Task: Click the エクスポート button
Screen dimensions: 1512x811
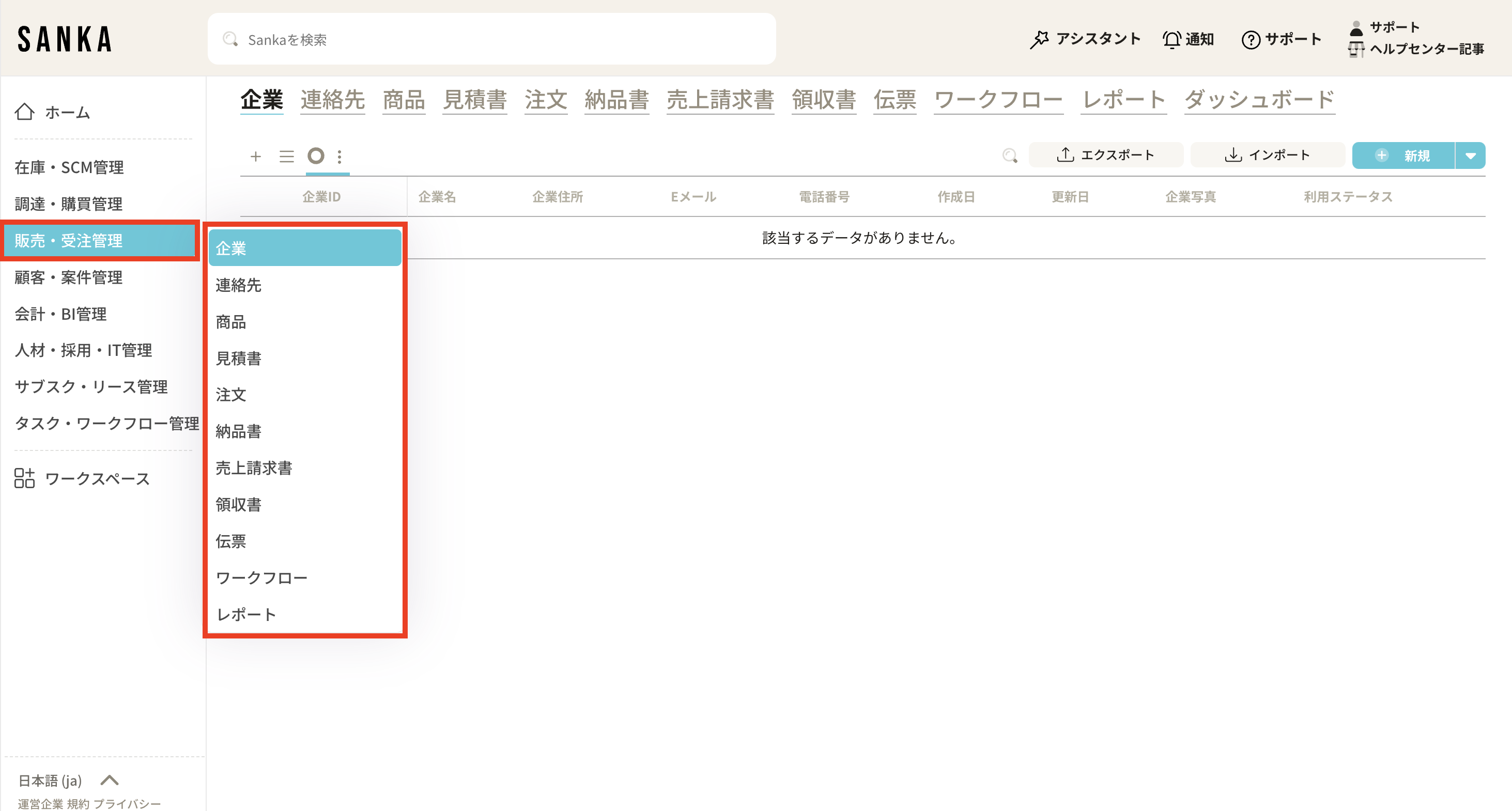Action: pyautogui.click(x=1105, y=155)
